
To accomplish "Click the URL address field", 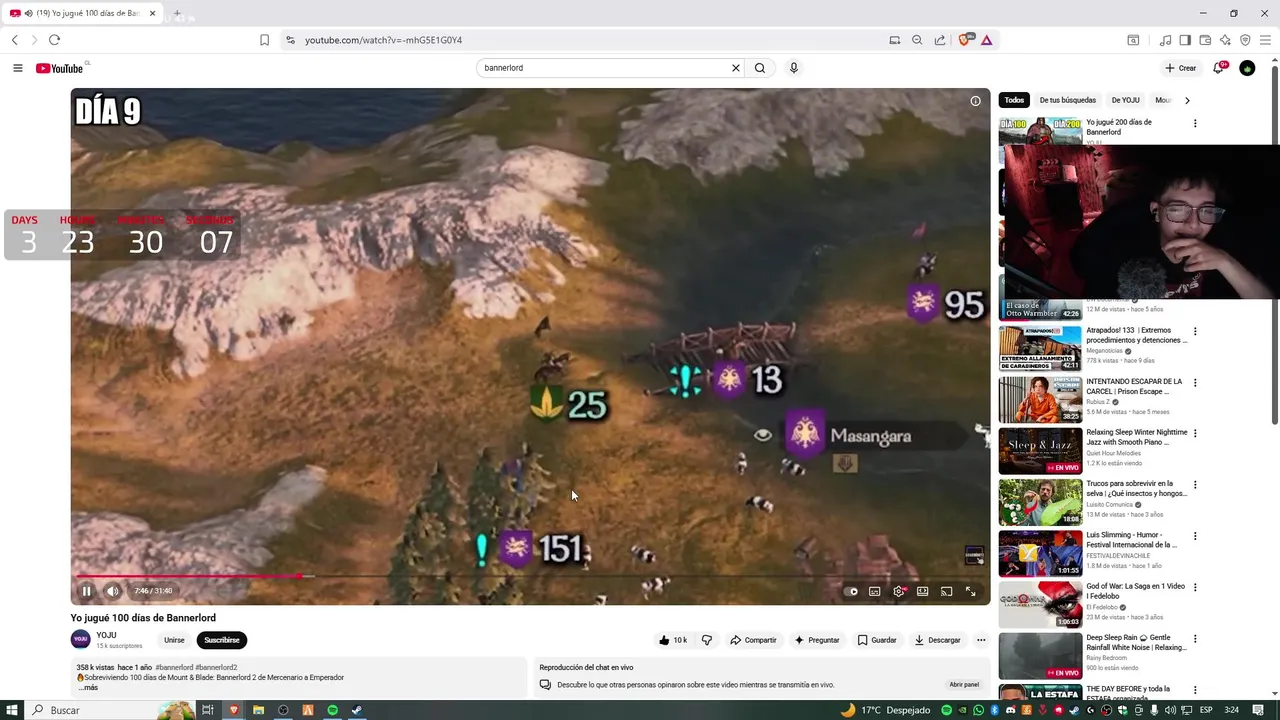I will 590,40.
